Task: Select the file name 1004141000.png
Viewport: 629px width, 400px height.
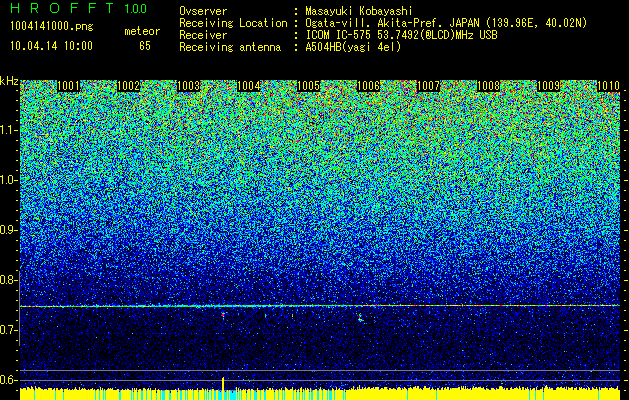Action: pyautogui.click(x=52, y=26)
